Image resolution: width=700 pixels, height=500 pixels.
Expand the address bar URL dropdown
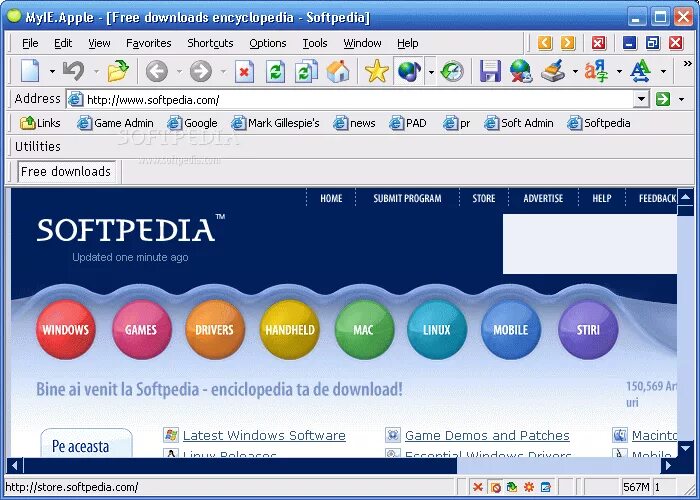click(x=641, y=99)
